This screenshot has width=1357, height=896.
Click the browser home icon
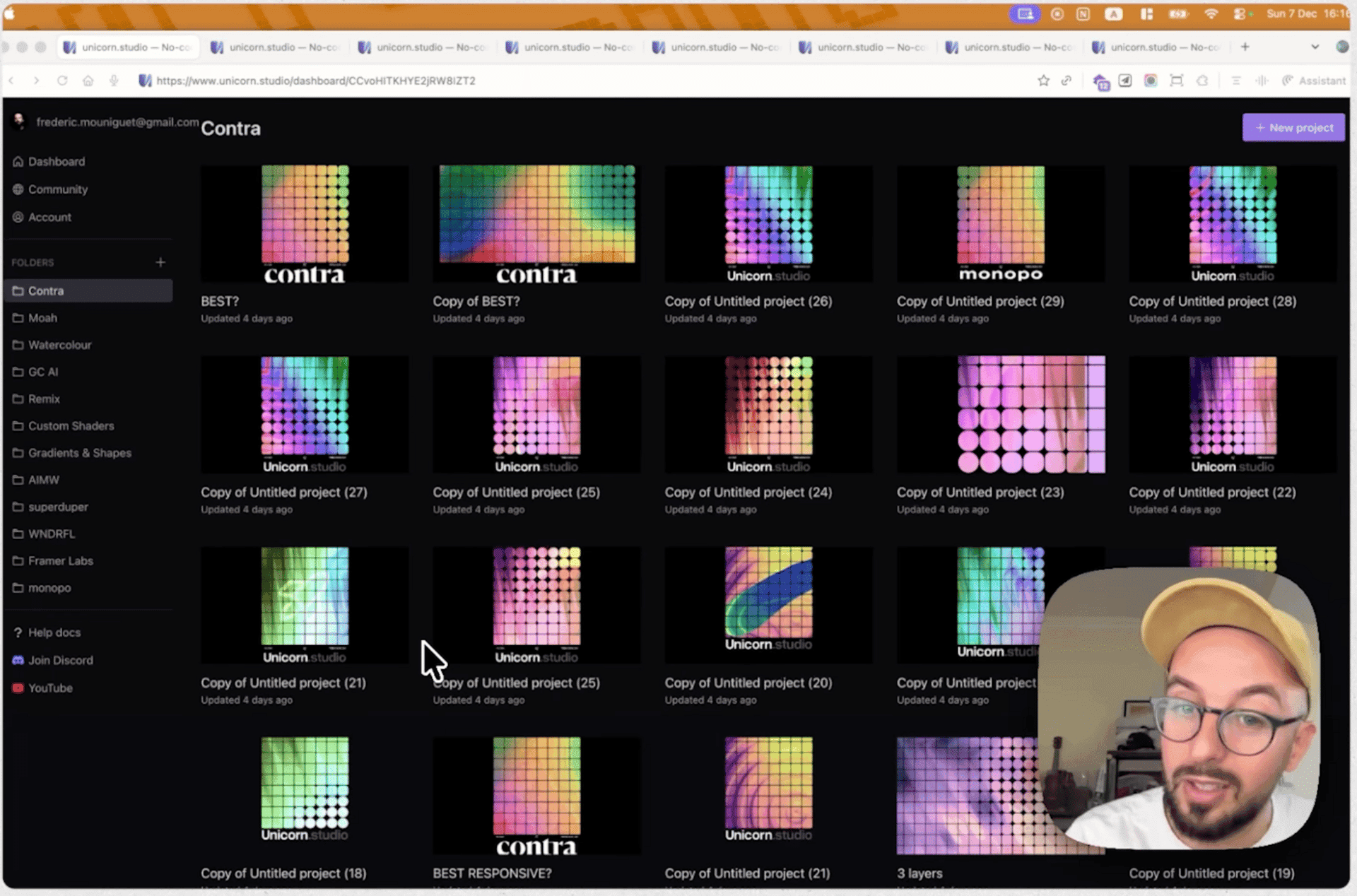88,81
